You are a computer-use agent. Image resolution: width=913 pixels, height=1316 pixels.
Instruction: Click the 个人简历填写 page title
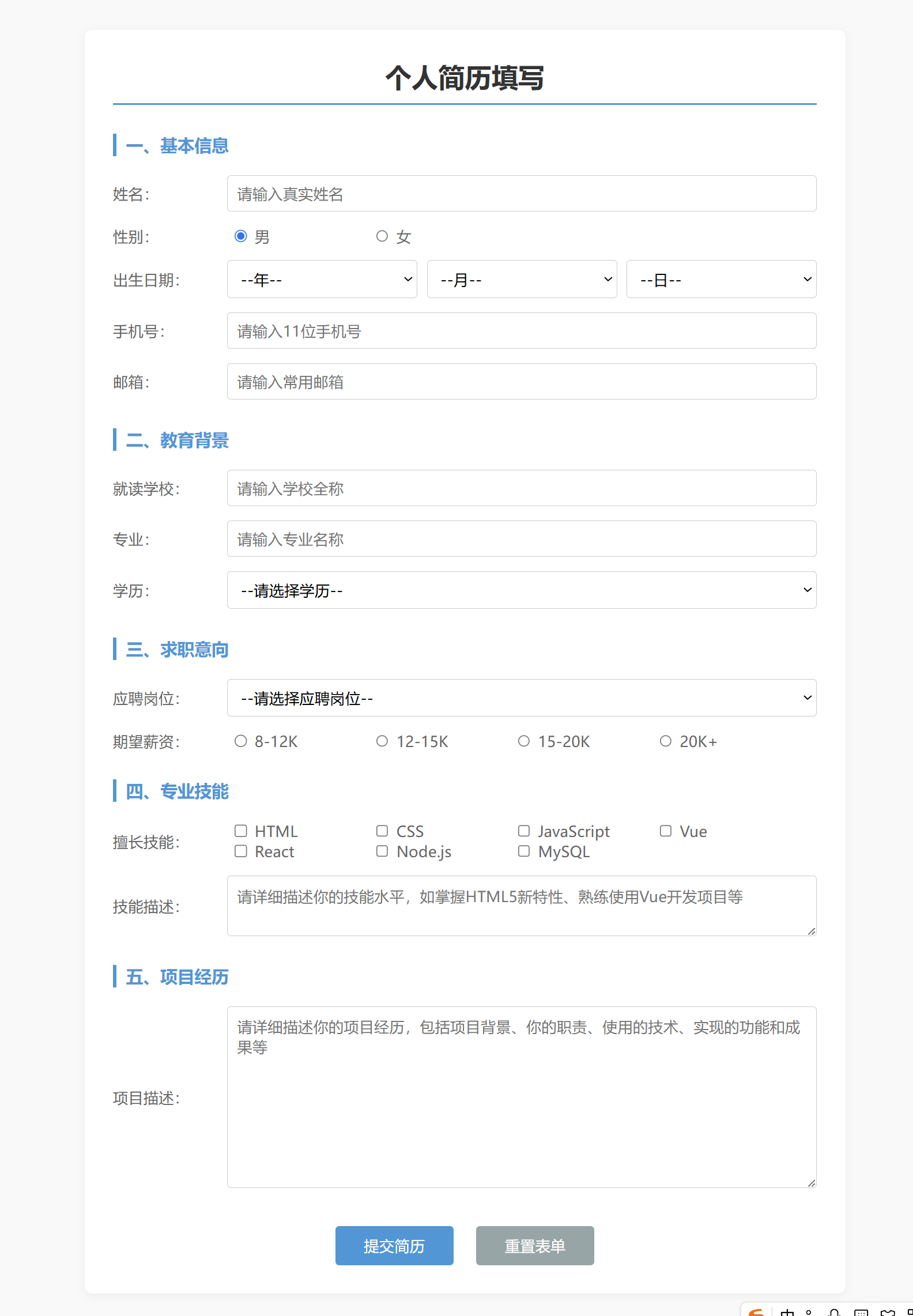465,78
